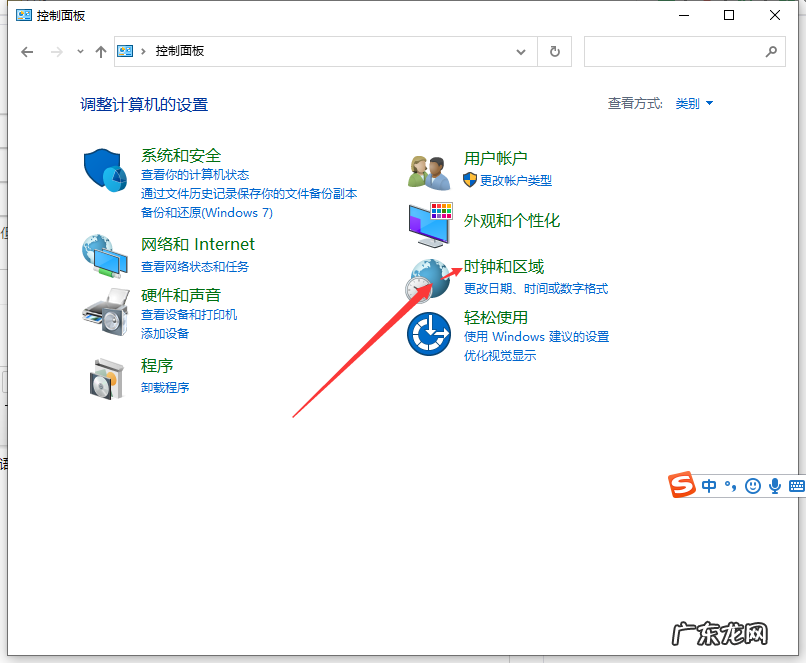Toggle punctuation mode on Sogou input bar
The height and width of the screenshot is (663, 806).
(x=729, y=486)
